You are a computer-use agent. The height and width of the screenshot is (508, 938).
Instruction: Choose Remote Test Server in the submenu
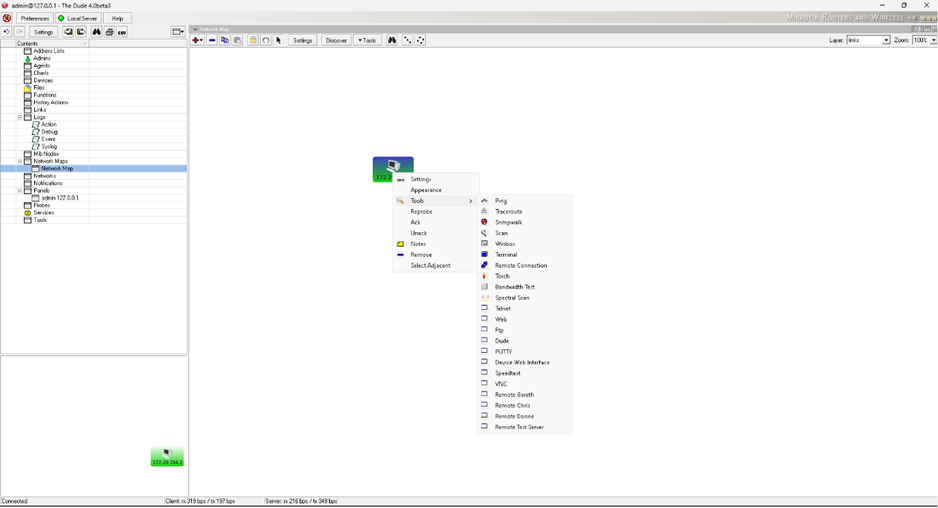click(524, 427)
